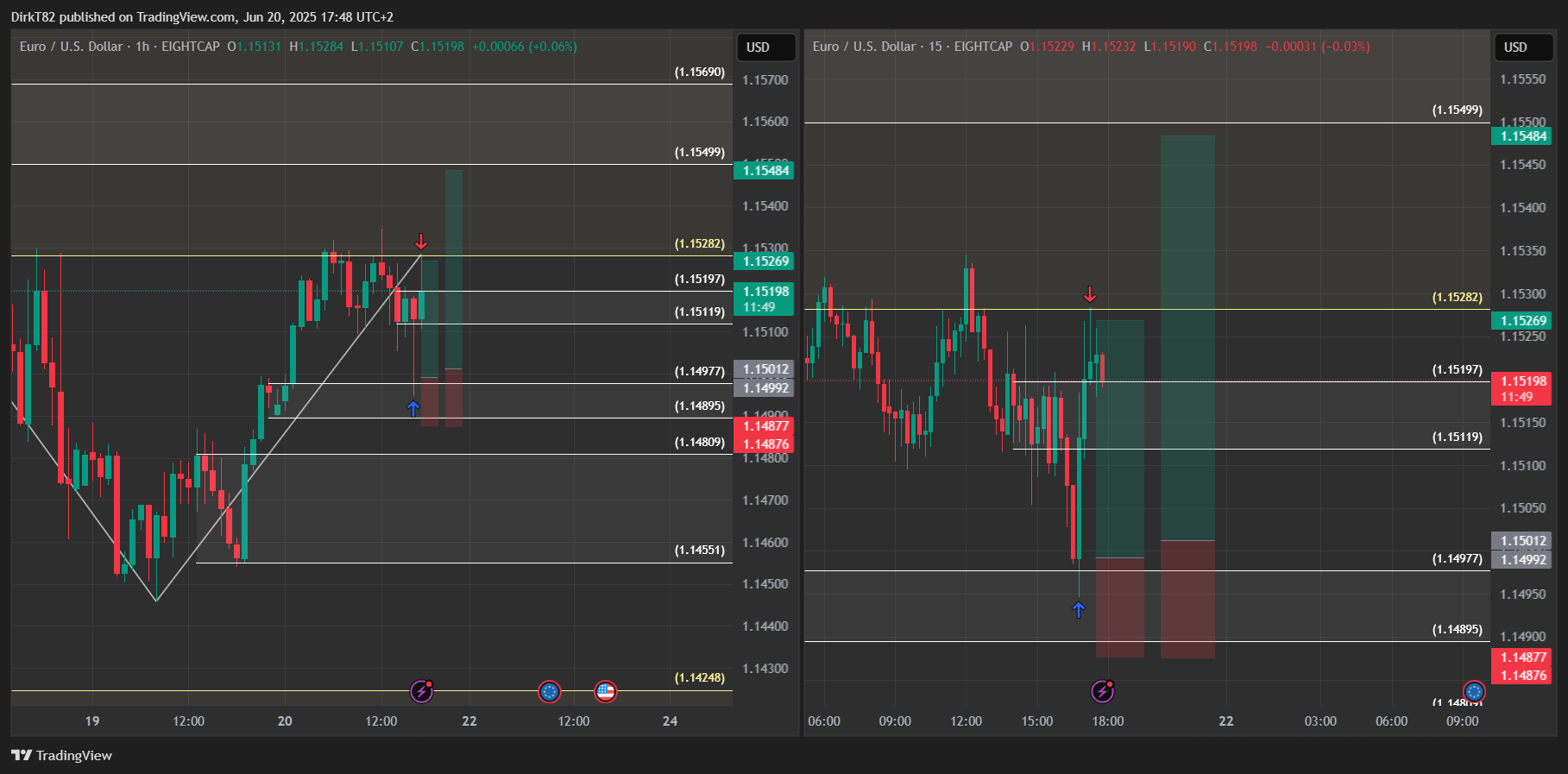Viewport: 1568px width, 774px height.
Task: Click the Euro / U.S. Dollar 15 EIGHTCAP title
Action: (x=912, y=47)
